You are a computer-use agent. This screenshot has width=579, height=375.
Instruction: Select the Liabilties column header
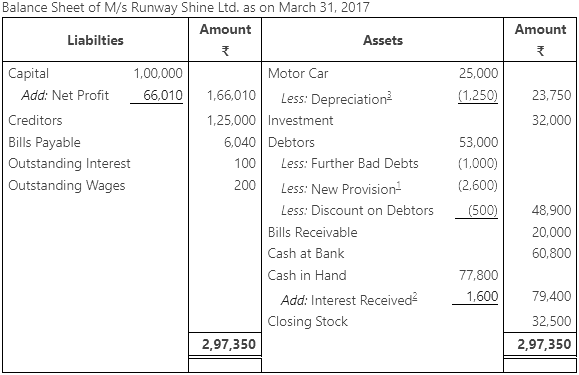tap(95, 40)
